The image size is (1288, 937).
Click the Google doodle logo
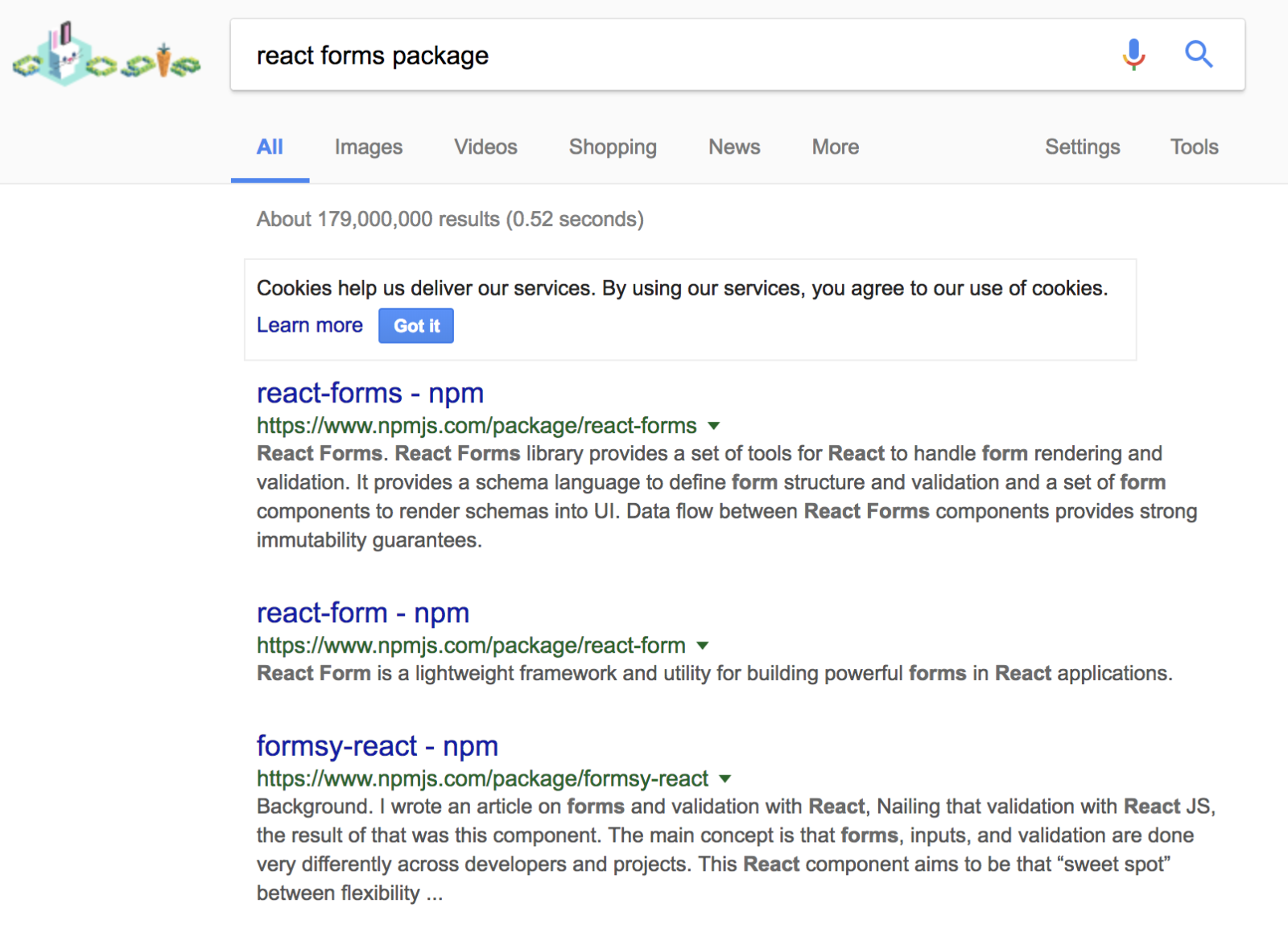pos(106,54)
